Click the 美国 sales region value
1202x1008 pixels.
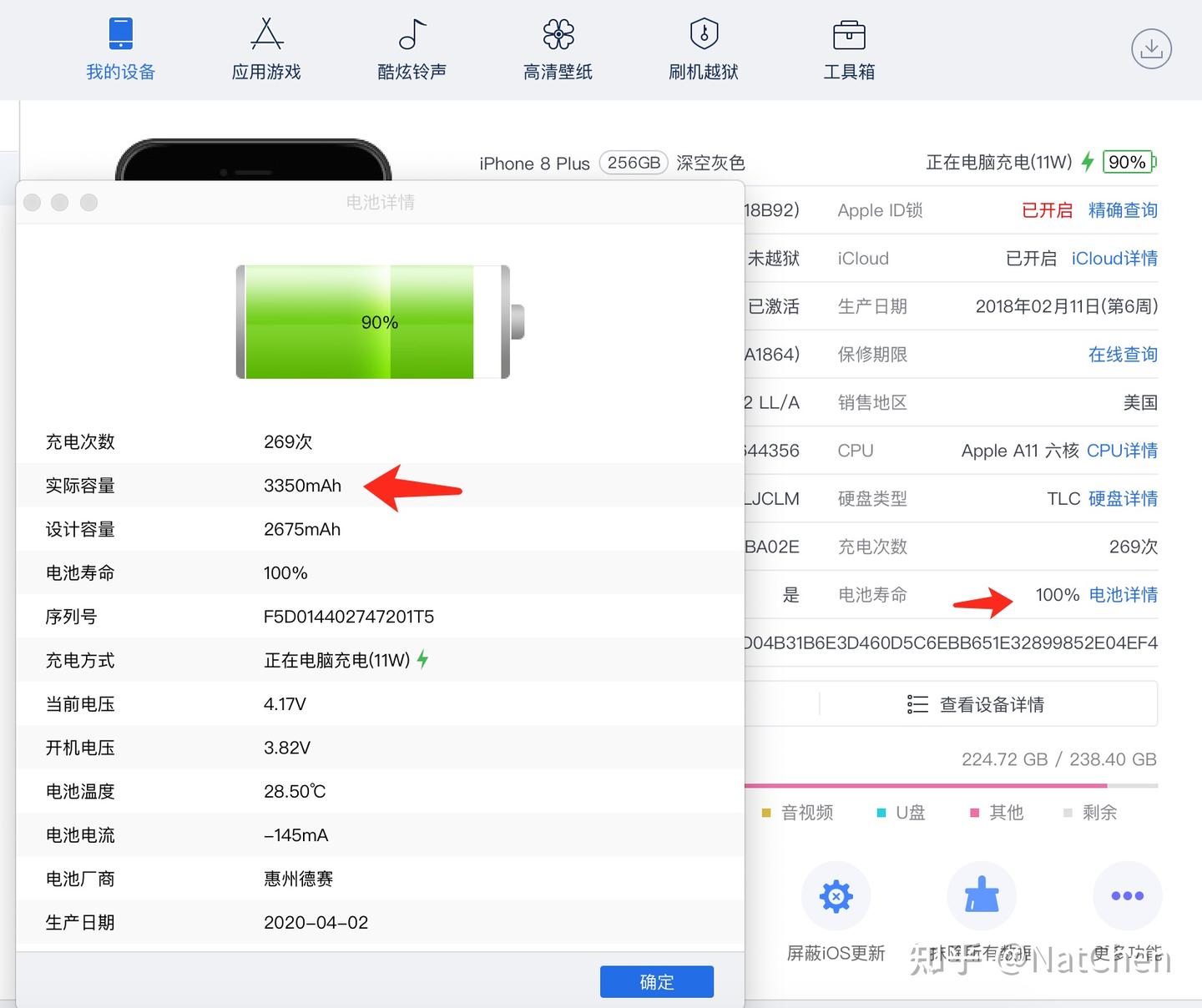coord(1140,403)
